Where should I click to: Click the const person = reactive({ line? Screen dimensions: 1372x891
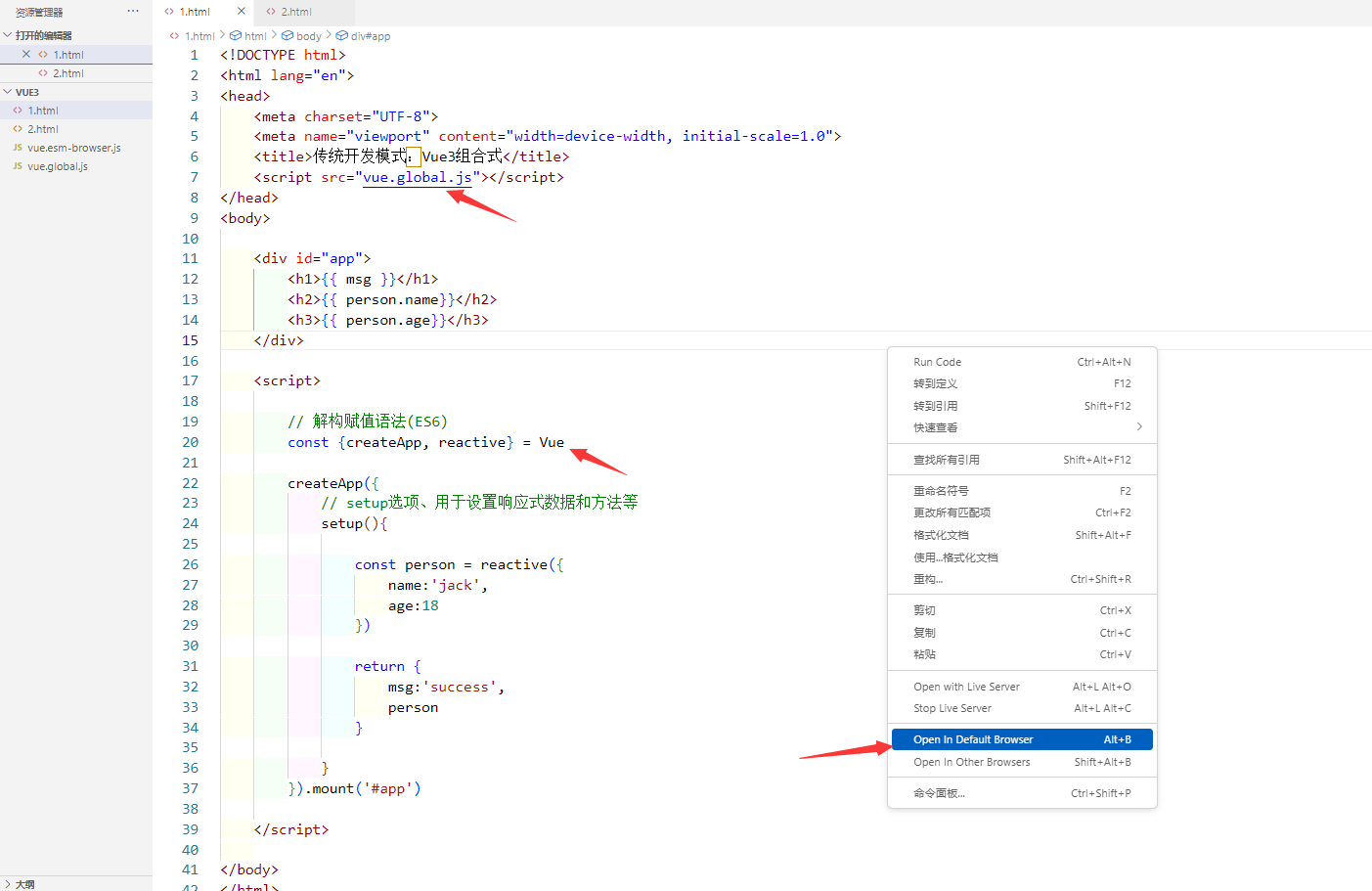pos(459,564)
